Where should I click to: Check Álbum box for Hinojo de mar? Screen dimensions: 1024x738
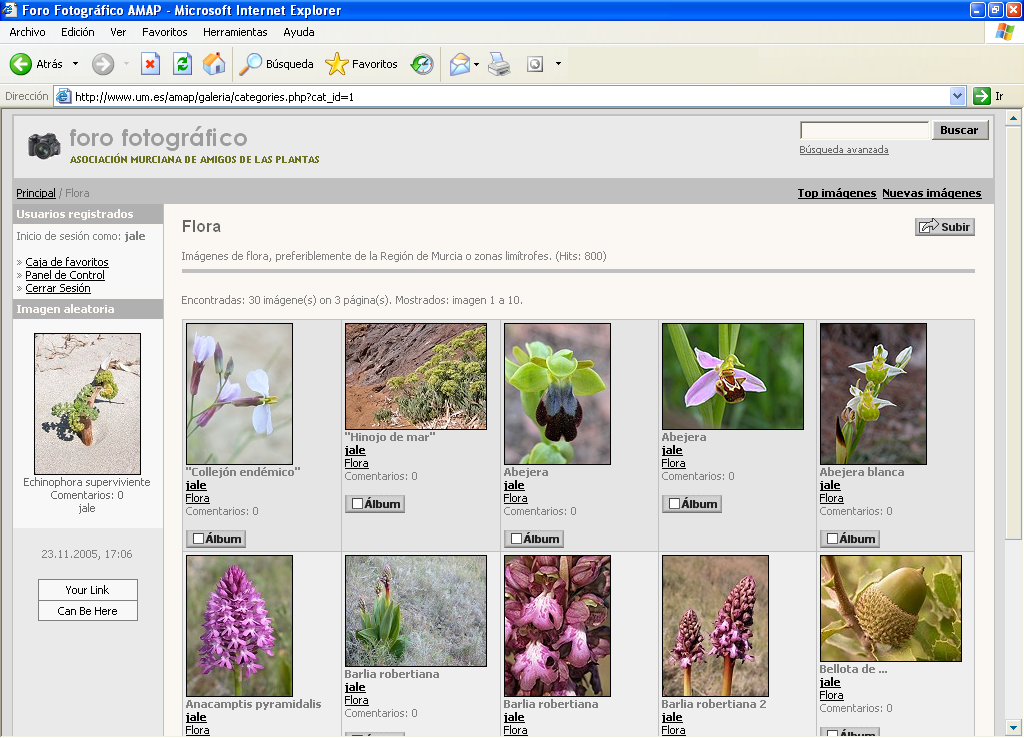click(357, 504)
